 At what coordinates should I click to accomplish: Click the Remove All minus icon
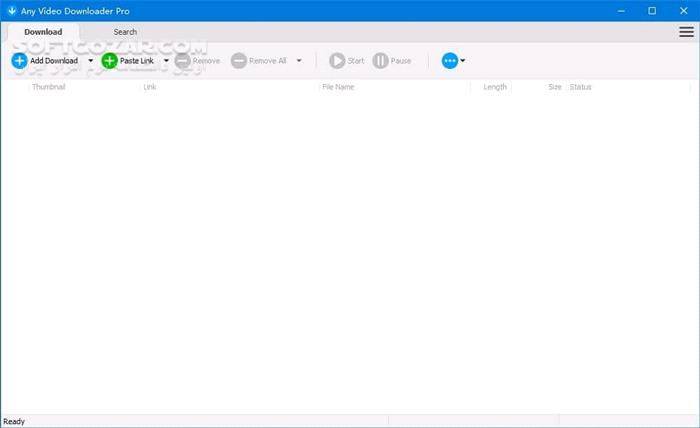point(239,61)
